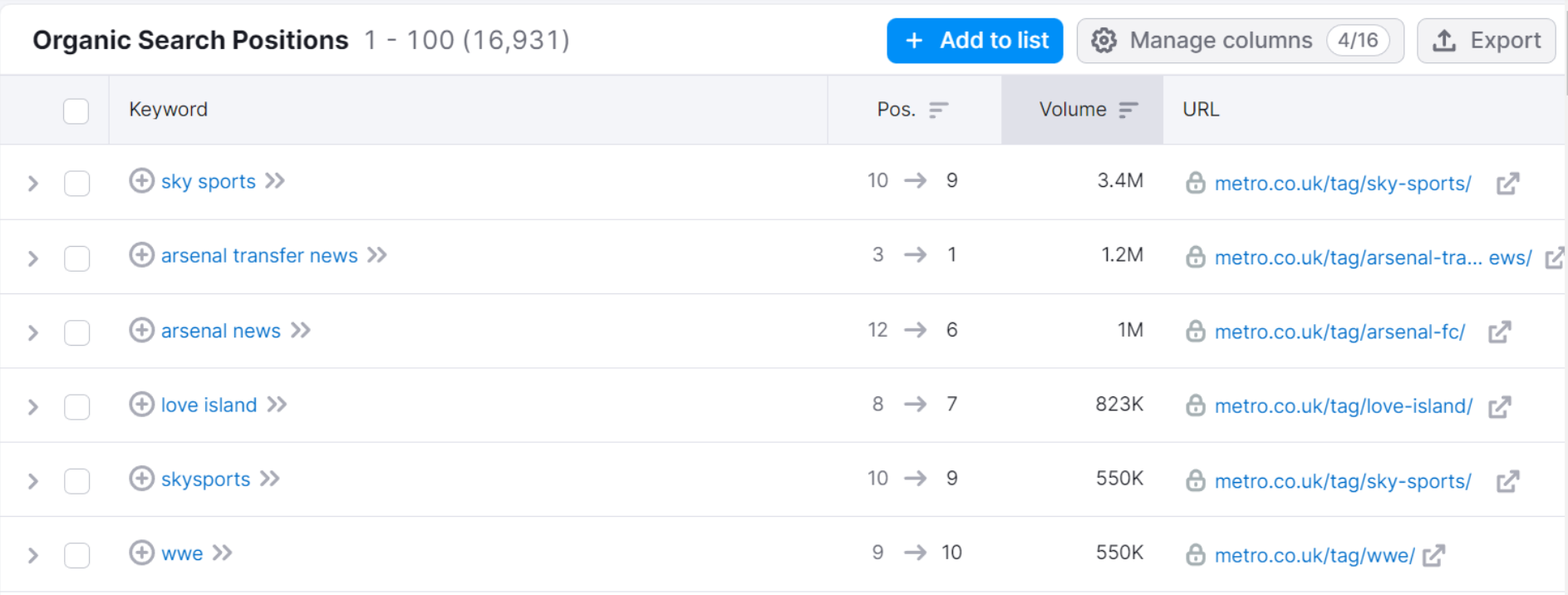Sort by Pos. column sort icon
Image resolution: width=1568 pixels, height=595 pixels.
(938, 110)
